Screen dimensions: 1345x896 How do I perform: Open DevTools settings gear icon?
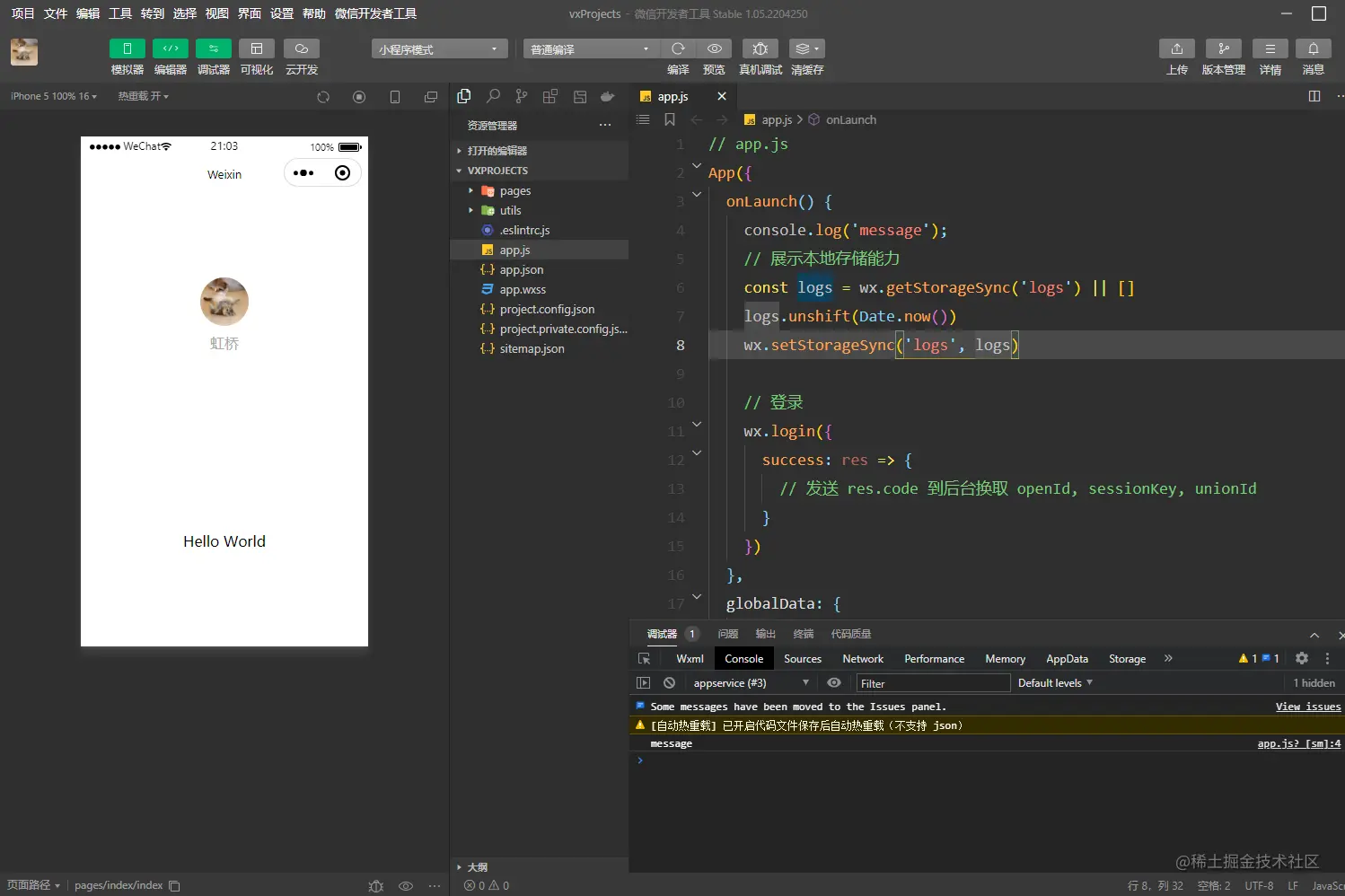click(x=1301, y=658)
